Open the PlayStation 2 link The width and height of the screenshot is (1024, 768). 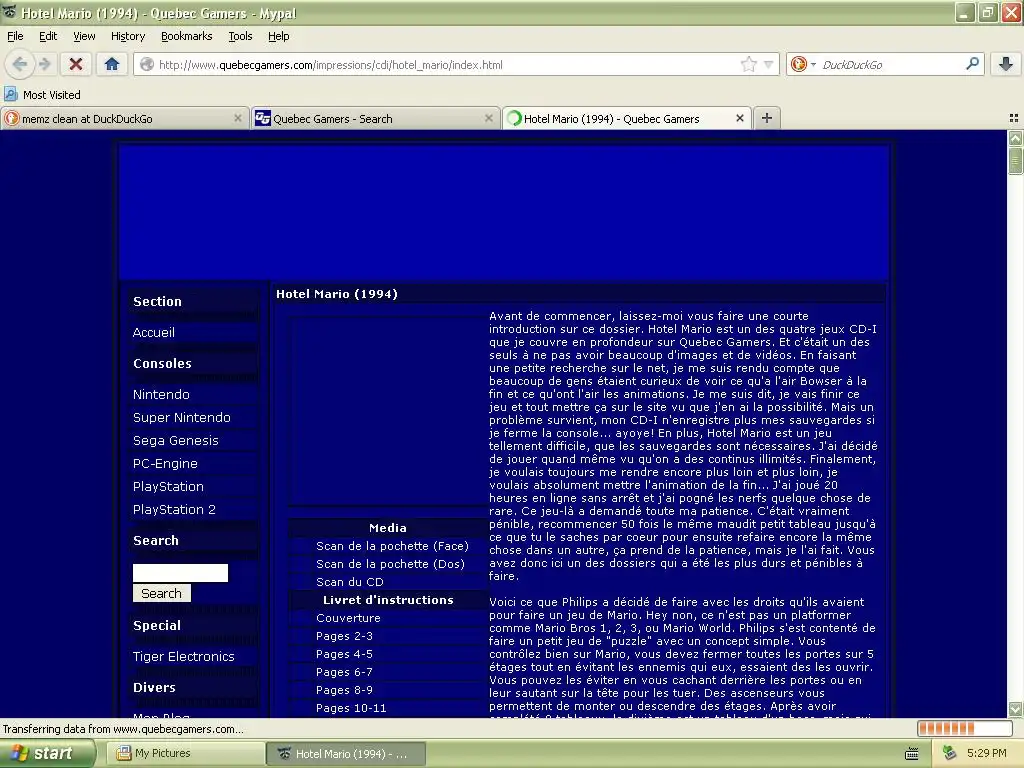174,509
